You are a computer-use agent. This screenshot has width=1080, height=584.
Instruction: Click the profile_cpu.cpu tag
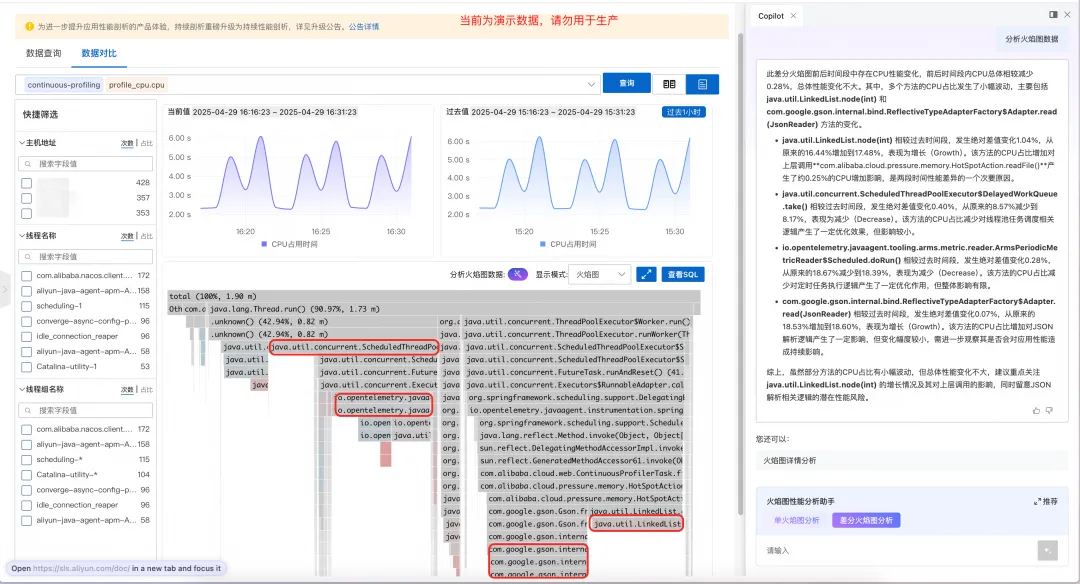tap(136, 85)
